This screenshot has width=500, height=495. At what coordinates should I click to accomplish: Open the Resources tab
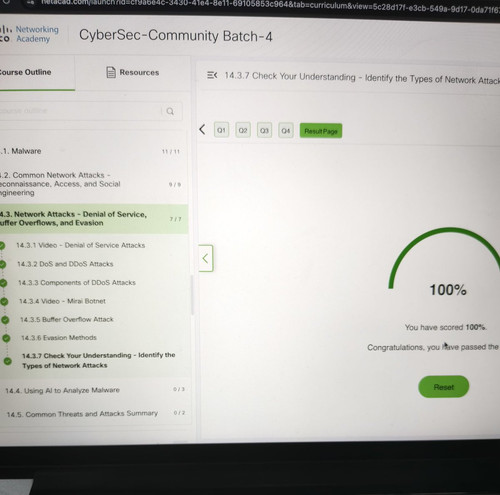tap(133, 72)
